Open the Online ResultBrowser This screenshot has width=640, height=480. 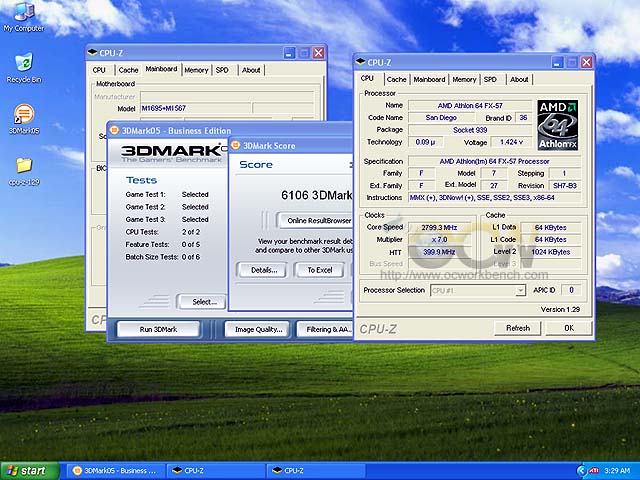click(x=315, y=220)
